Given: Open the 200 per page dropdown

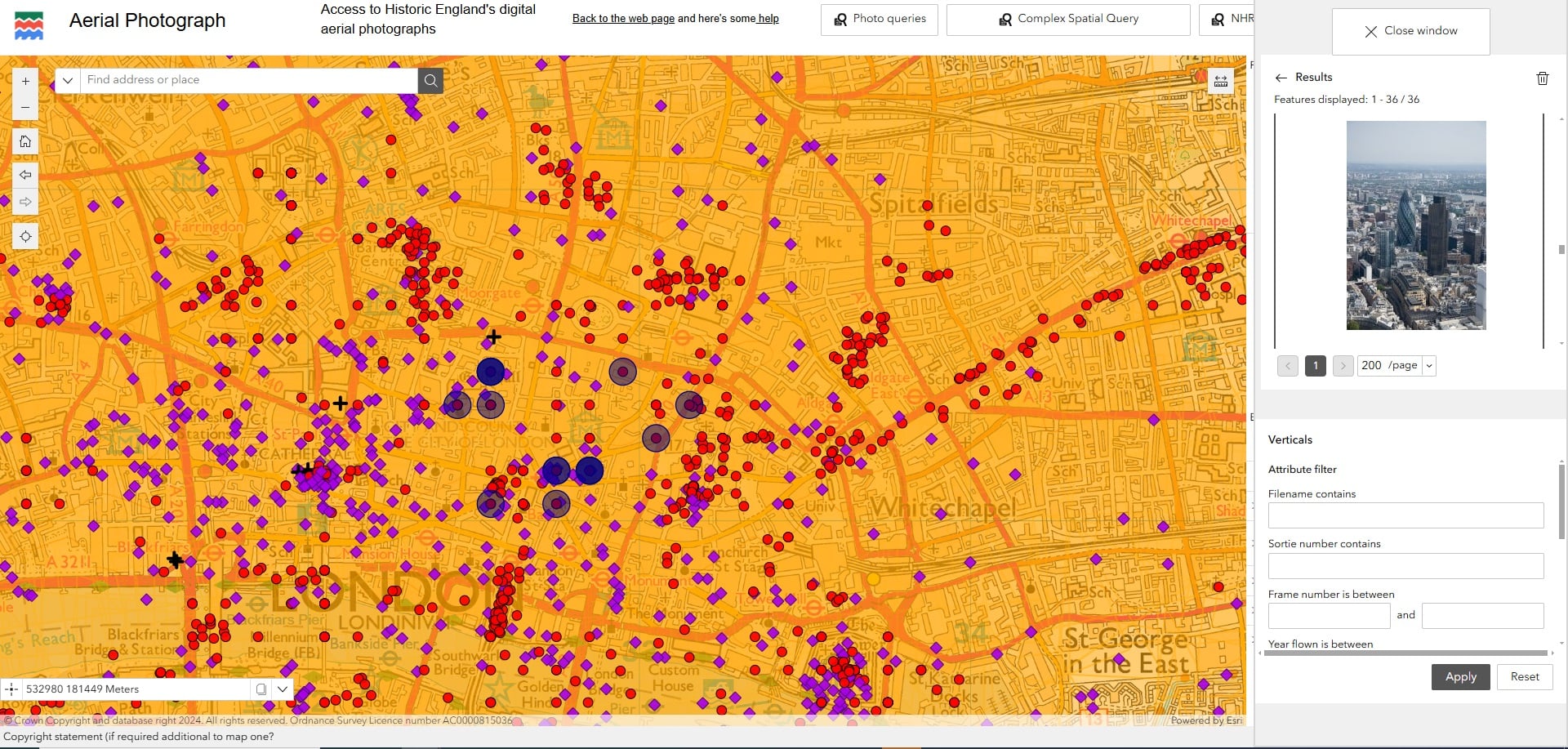Looking at the screenshot, I should coord(1396,366).
